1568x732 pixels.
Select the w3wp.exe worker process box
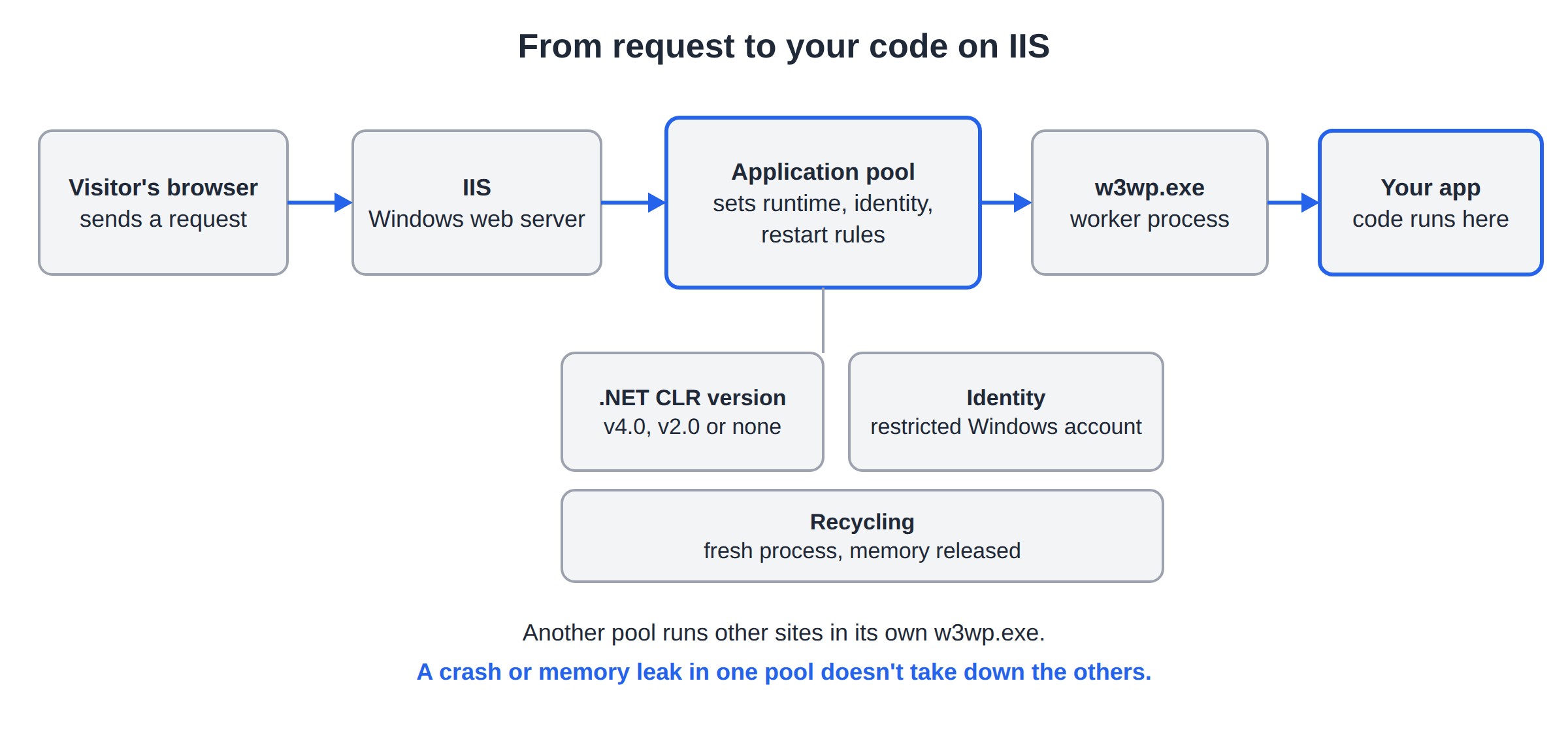click(x=1150, y=203)
